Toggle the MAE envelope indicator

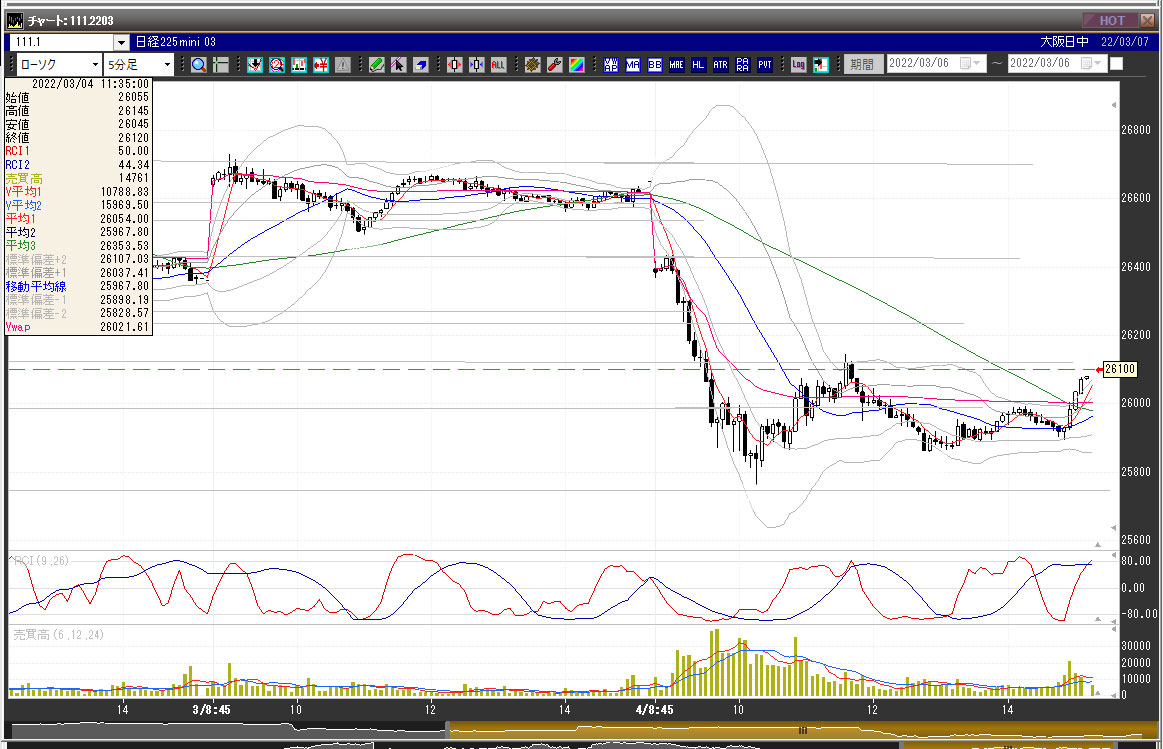pos(676,65)
